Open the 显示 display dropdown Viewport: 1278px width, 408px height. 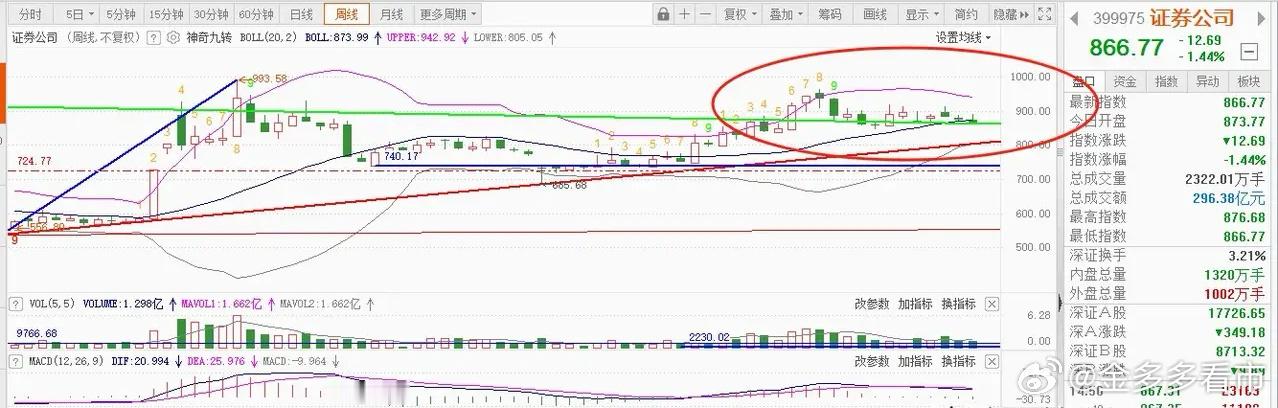pos(922,14)
